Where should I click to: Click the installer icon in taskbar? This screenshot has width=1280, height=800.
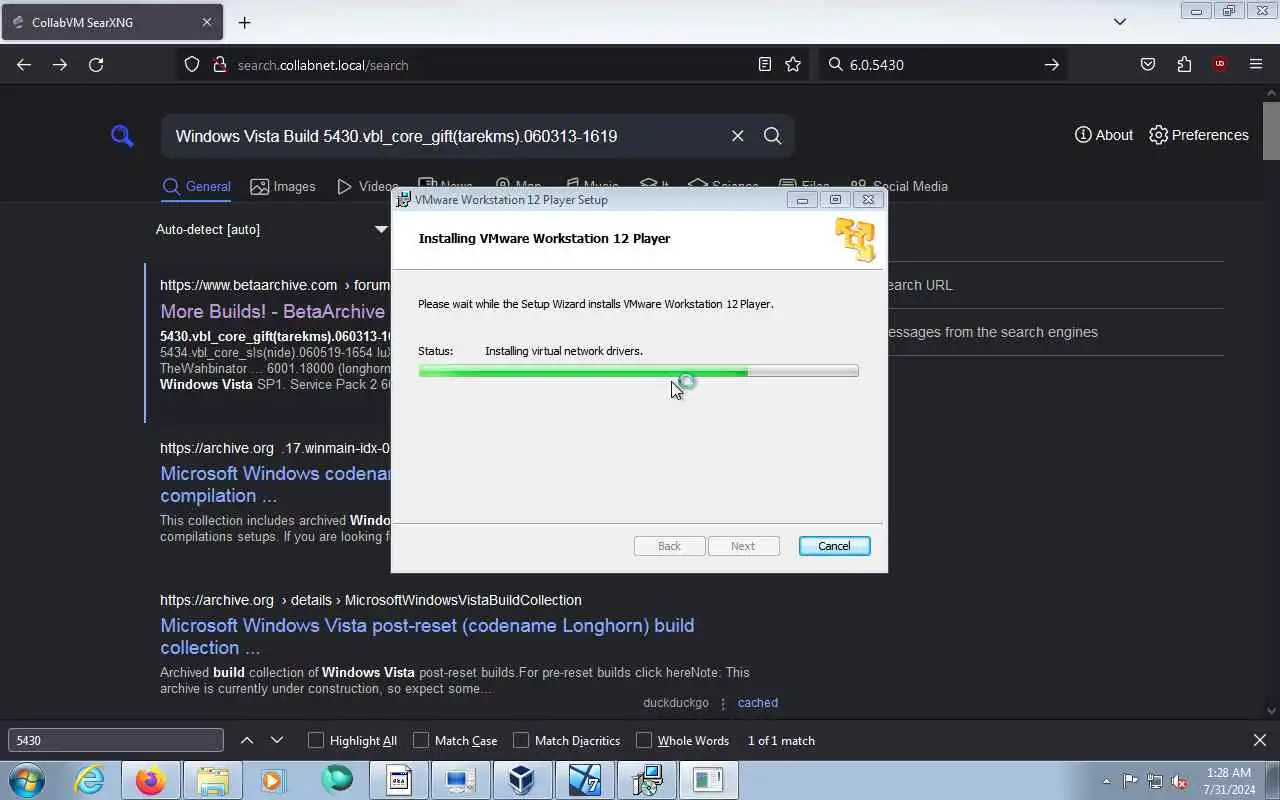tap(647, 780)
